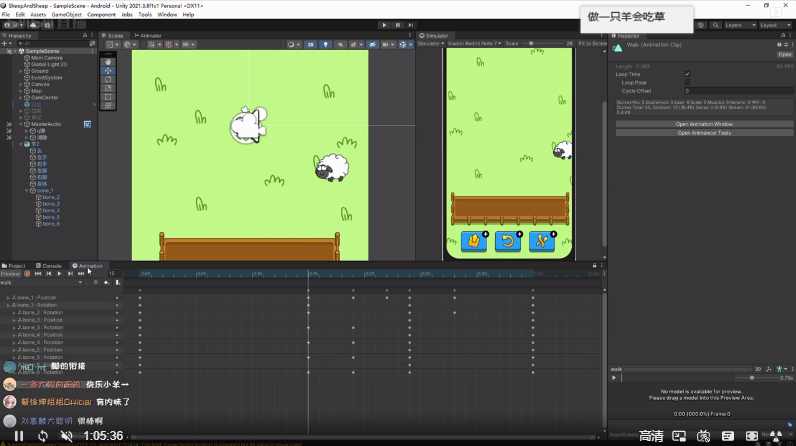The height and width of the screenshot is (446, 796).
Task: Collapse the bone_1 hierarchy node
Action: [27, 191]
